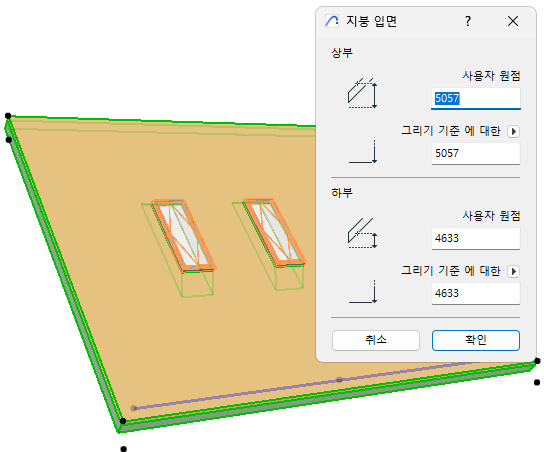Click the purple pivot line midpoint node
Screen dimensions: 544x452
[340, 380]
